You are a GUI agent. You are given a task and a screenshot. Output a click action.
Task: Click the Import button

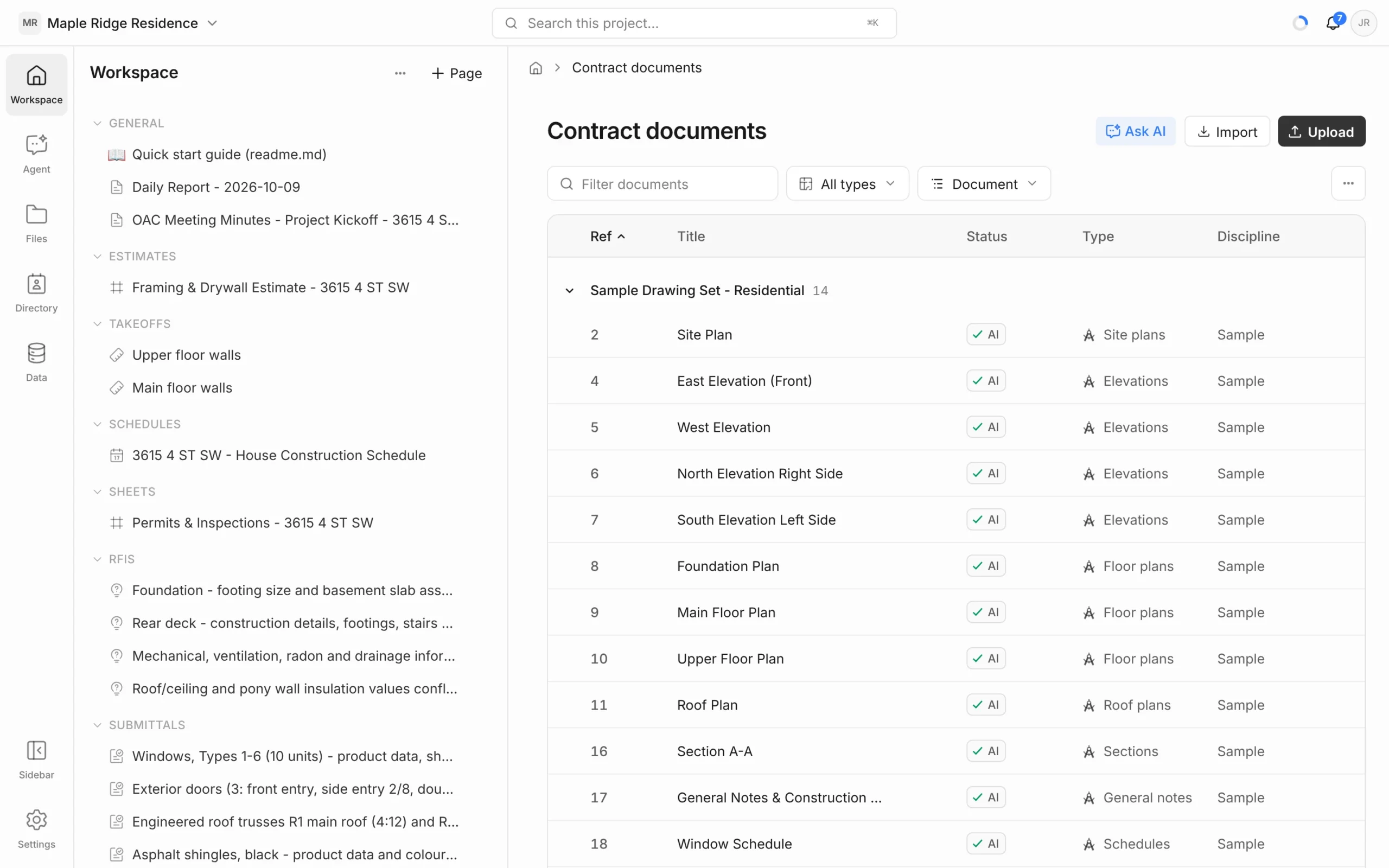tap(1227, 131)
